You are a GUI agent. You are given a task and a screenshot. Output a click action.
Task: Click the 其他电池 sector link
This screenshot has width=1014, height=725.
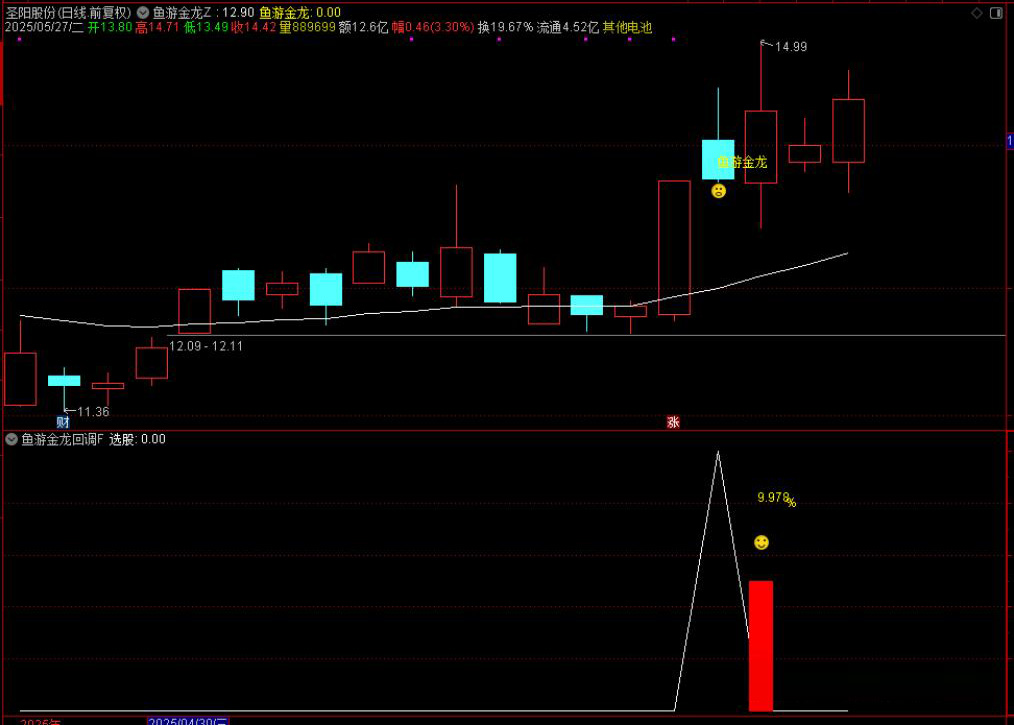(627, 28)
